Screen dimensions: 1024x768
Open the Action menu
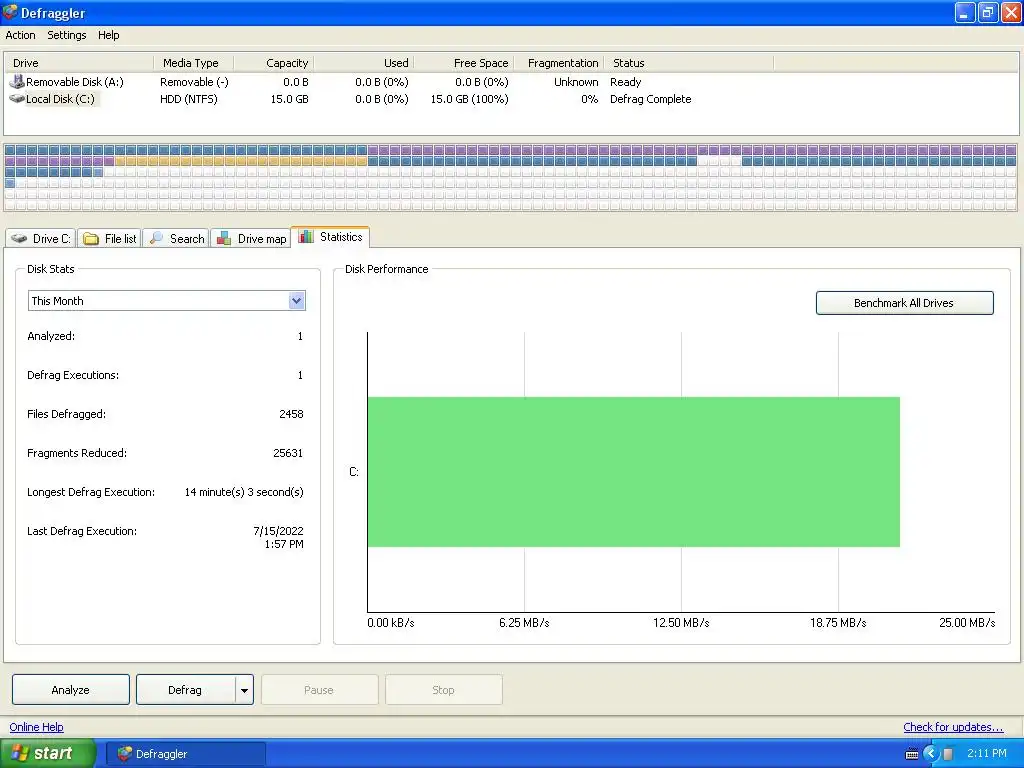pyautogui.click(x=20, y=35)
